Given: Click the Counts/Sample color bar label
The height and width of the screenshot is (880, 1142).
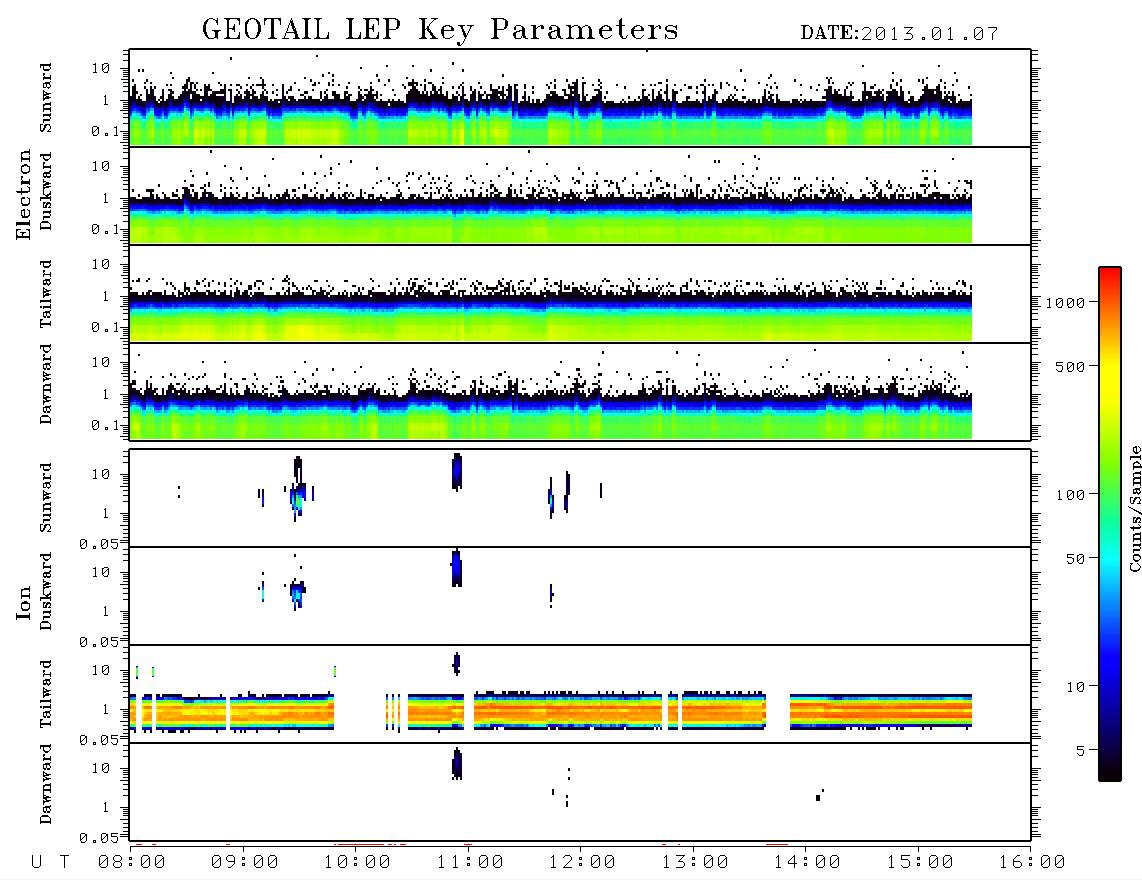Looking at the screenshot, I should click(1135, 508).
